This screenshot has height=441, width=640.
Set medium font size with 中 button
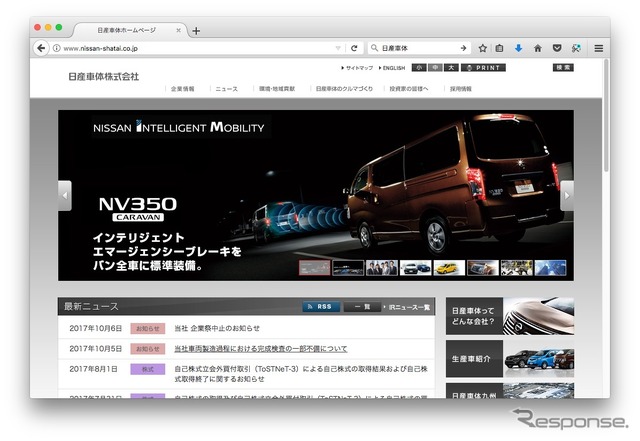pyautogui.click(x=435, y=67)
